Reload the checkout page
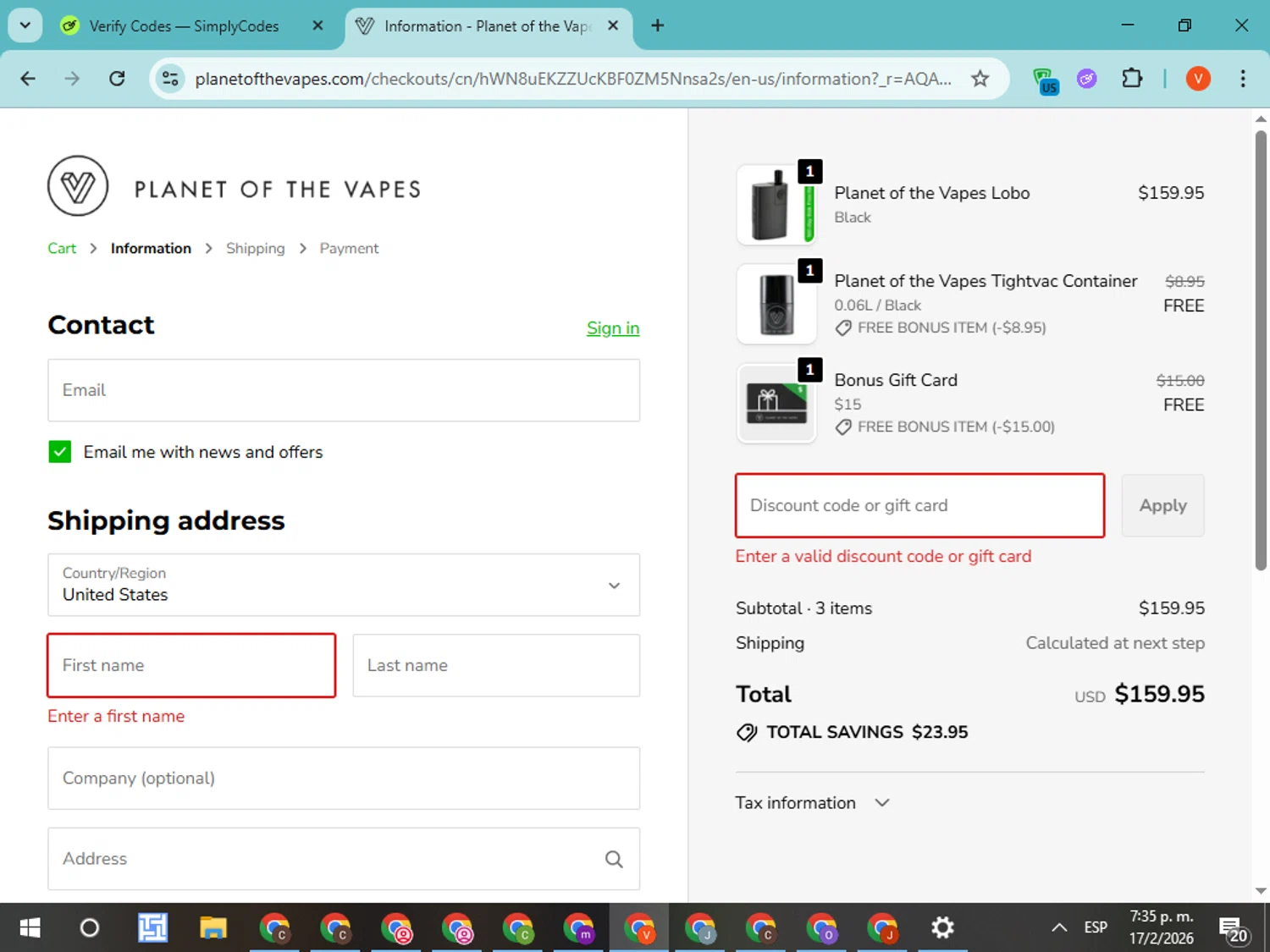1270x952 pixels. pyautogui.click(x=117, y=79)
